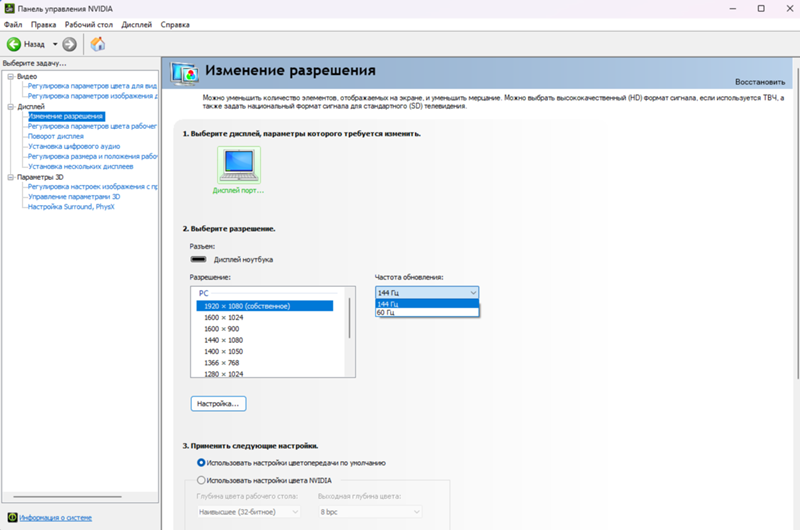Screen dimensions: 800x530
Task: Select Использовать настройки цвета NVIDIA radio
Action: pos(201,480)
